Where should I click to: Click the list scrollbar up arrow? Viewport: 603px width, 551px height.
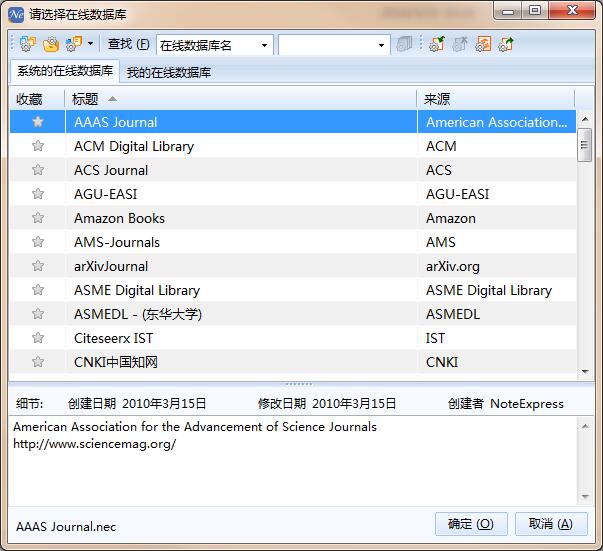point(585,119)
